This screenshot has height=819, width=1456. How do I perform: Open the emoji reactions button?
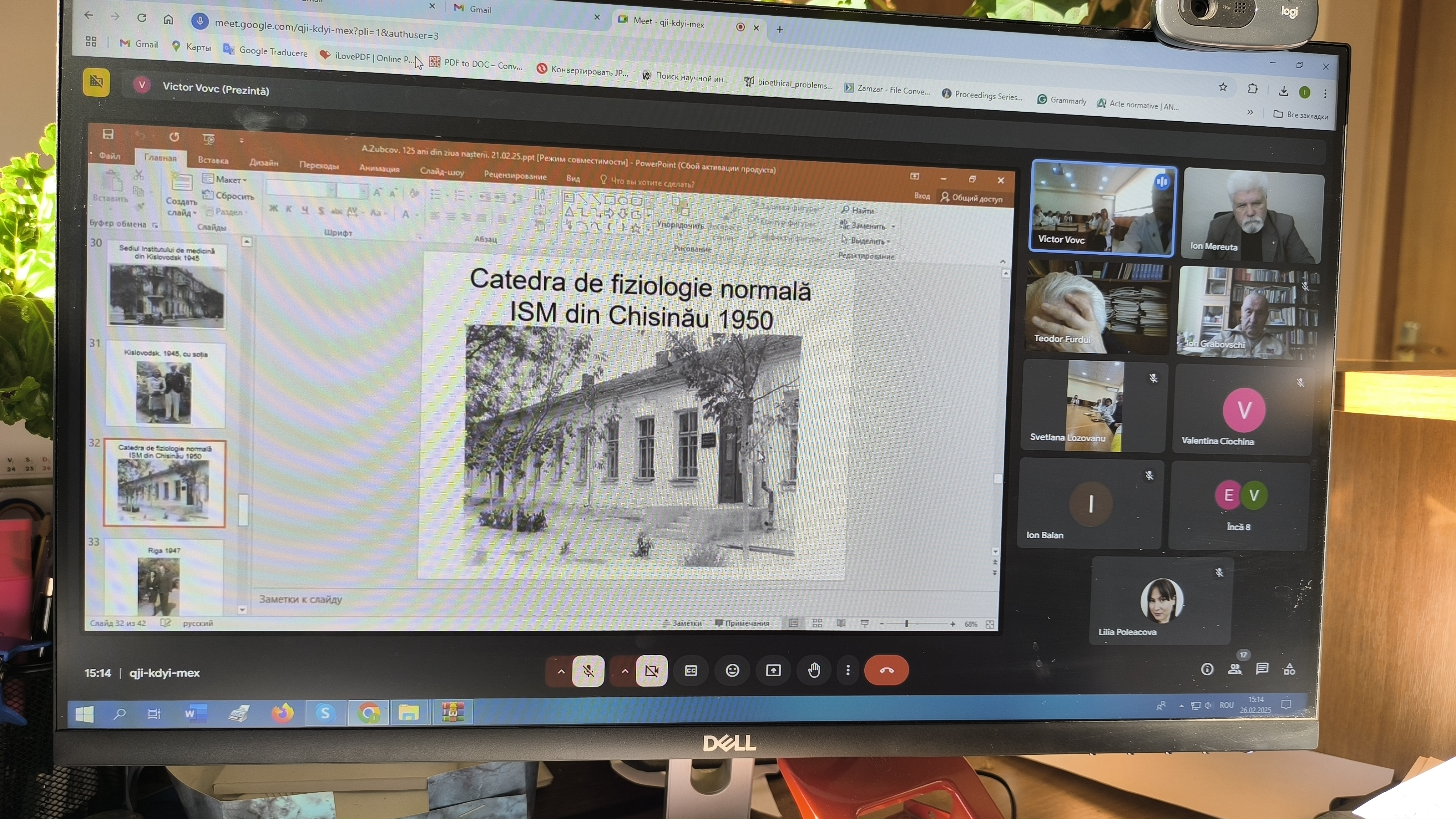[x=732, y=671]
